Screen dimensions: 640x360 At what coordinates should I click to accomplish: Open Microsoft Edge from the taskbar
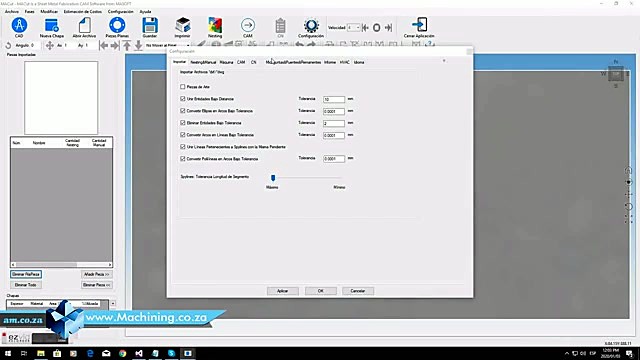[90, 353]
